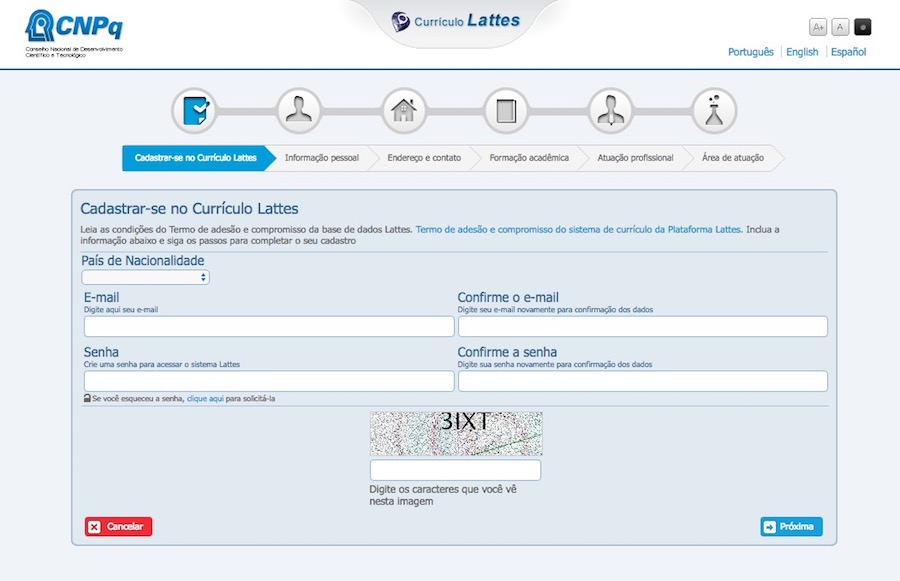Switch language to English

[x=802, y=52]
